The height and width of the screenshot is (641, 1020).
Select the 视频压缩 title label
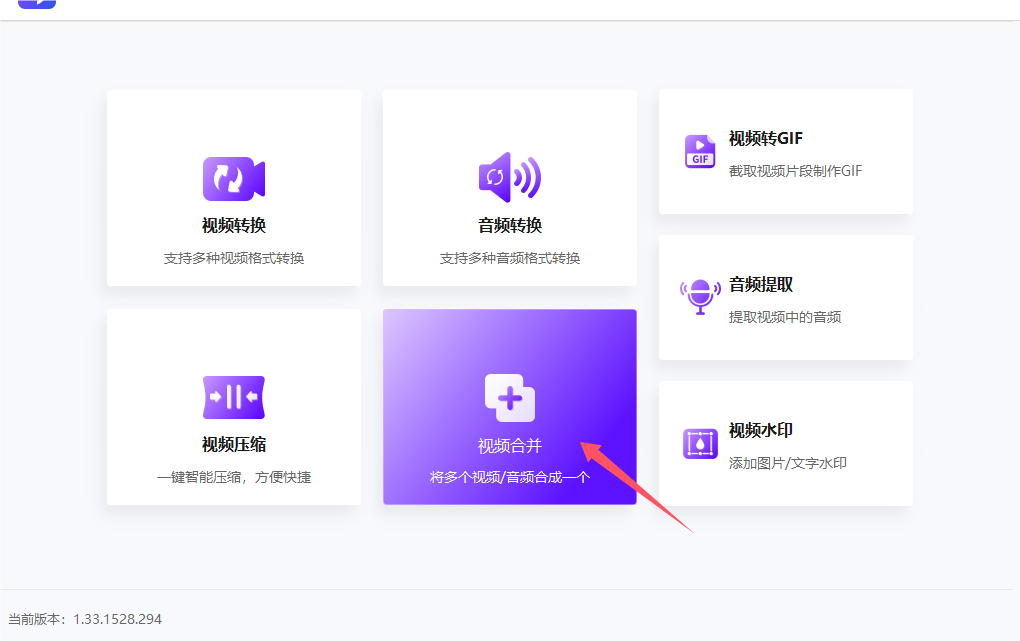point(234,444)
